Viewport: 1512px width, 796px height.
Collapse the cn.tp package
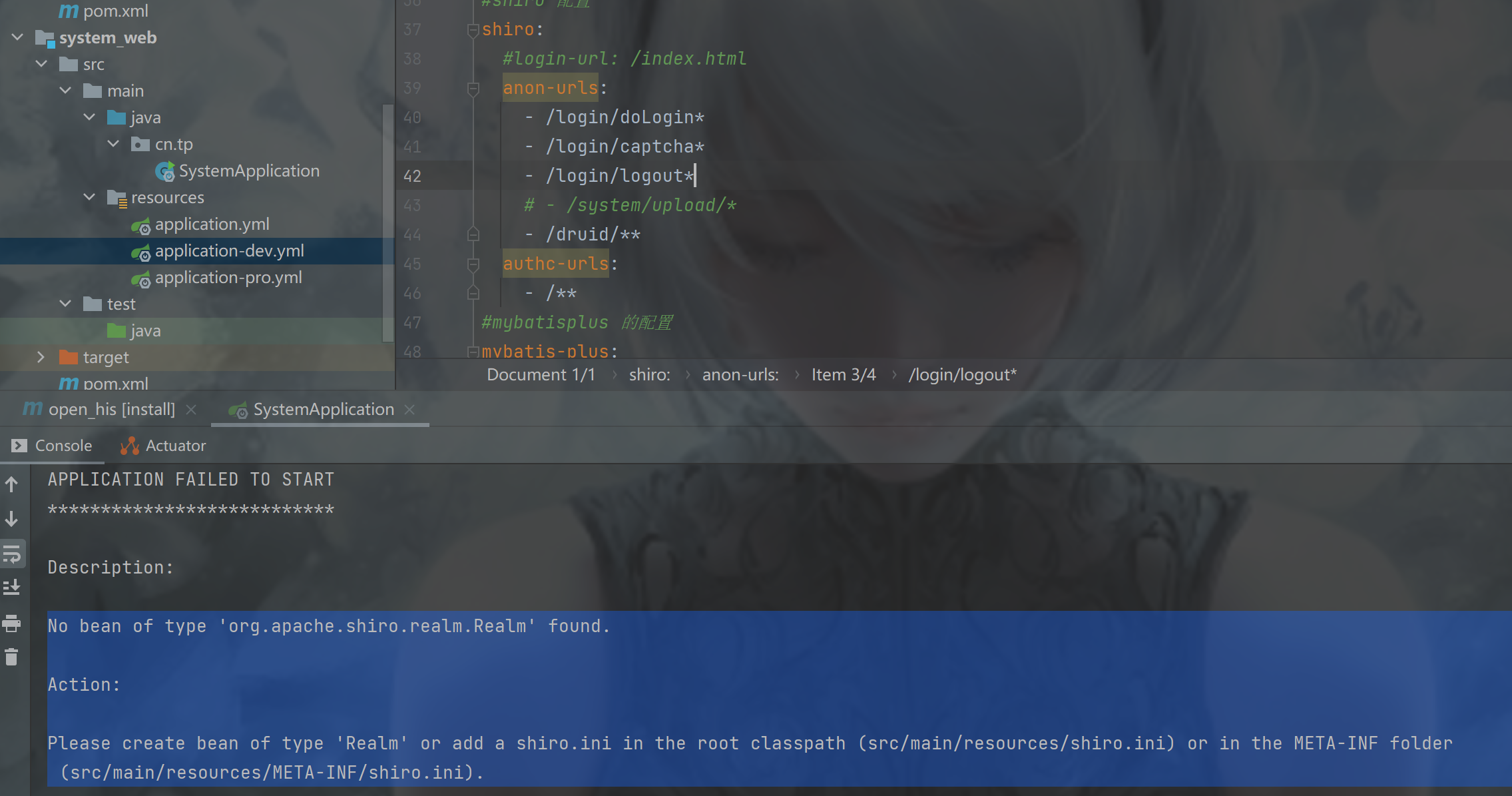(x=113, y=144)
